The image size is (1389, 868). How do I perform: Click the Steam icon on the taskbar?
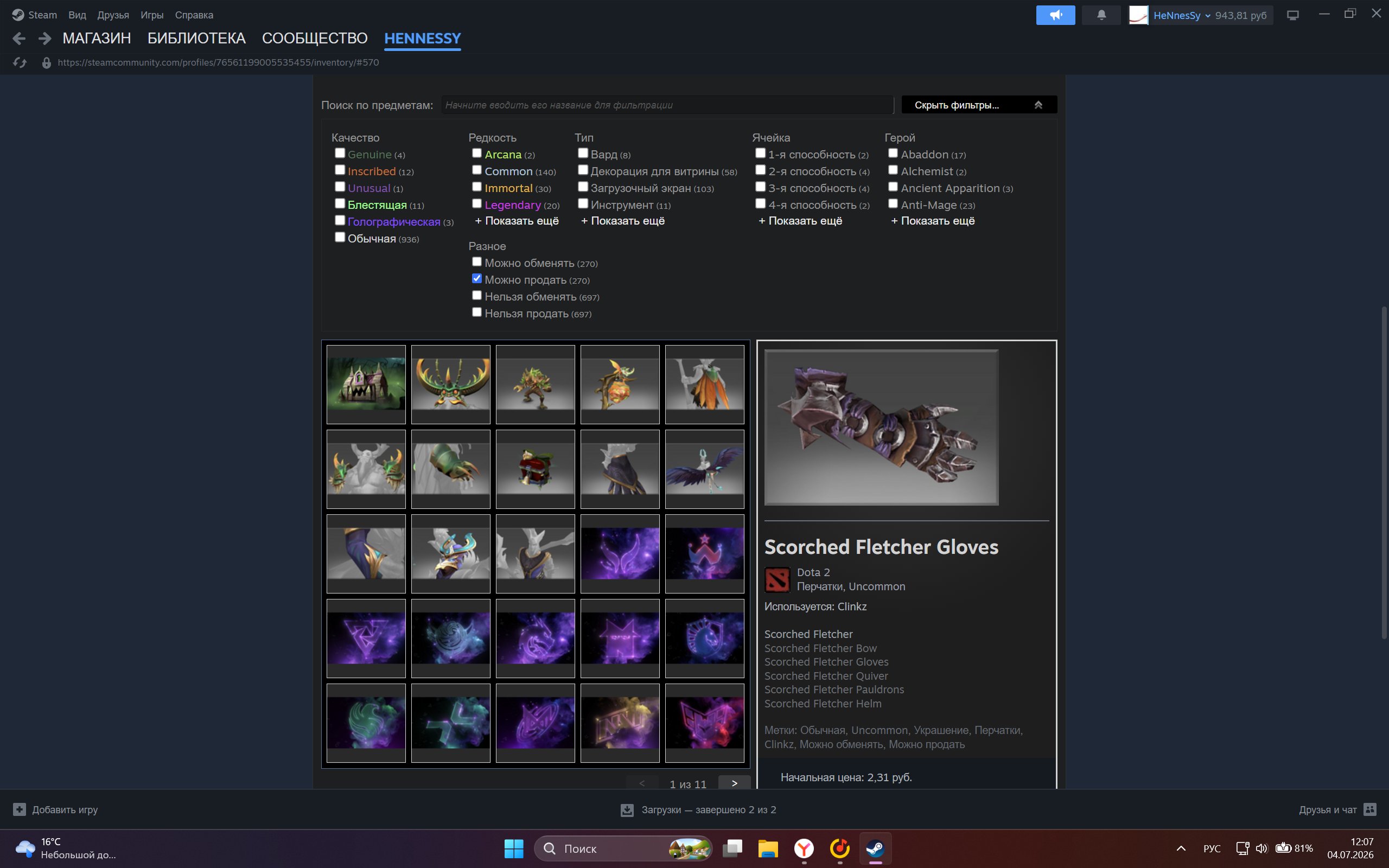(875, 848)
